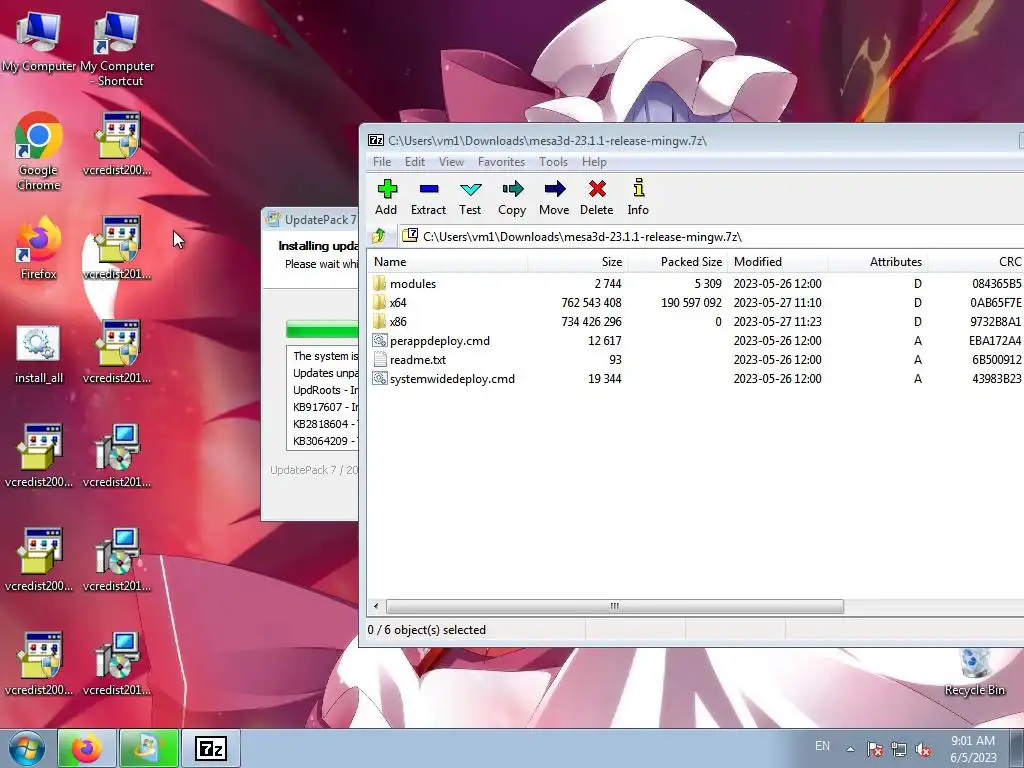This screenshot has height=768, width=1024.
Task: Click the perappdeploy.cmd file icon
Action: (x=379, y=340)
